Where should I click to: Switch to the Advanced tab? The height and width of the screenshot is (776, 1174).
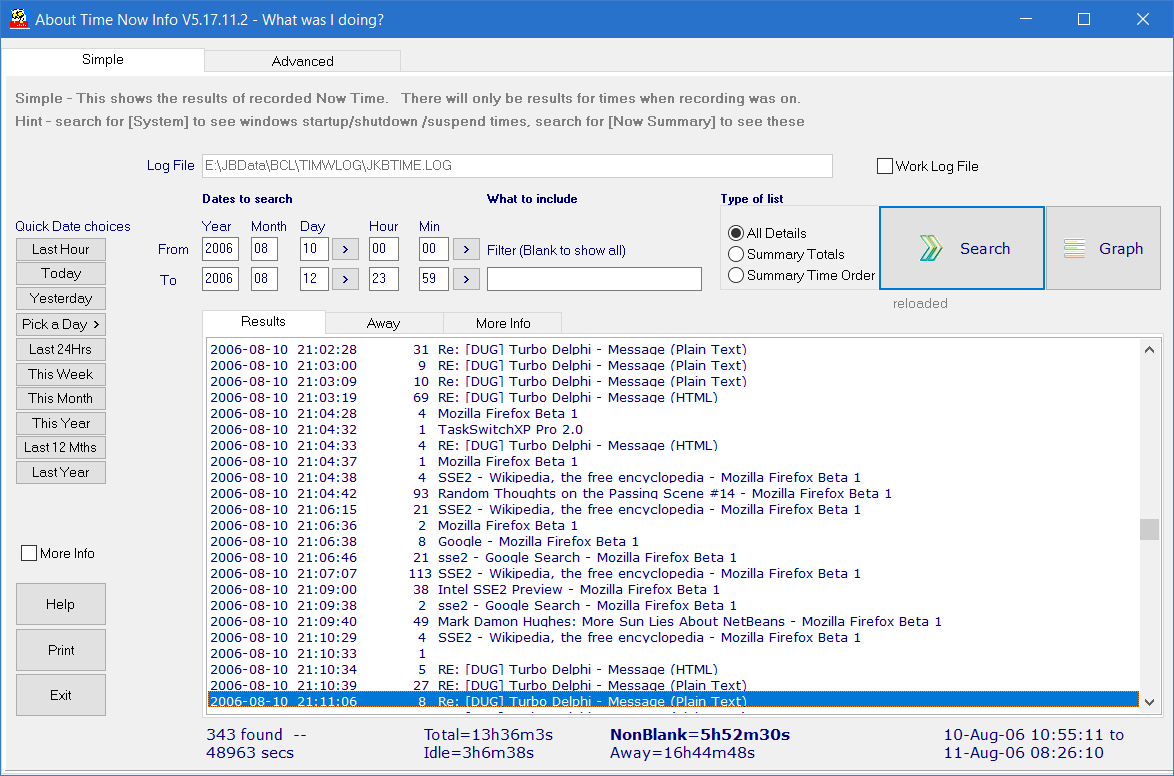302,61
